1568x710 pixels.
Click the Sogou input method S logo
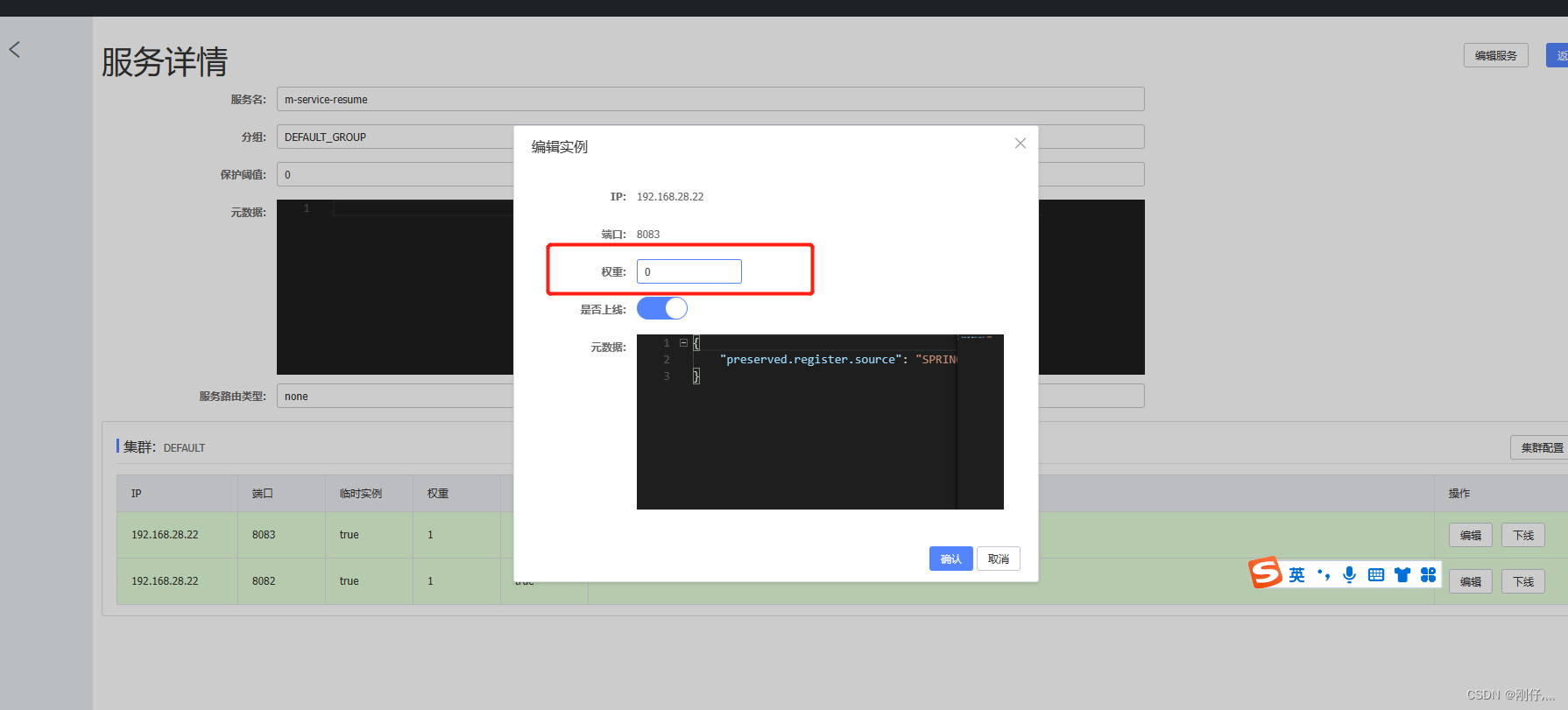coord(1265,573)
